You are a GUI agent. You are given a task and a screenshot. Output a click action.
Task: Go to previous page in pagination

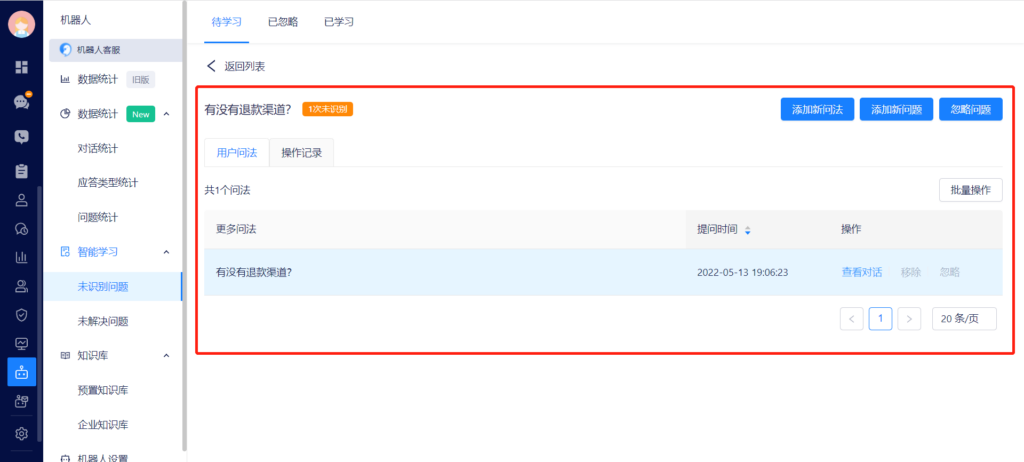[852, 319]
